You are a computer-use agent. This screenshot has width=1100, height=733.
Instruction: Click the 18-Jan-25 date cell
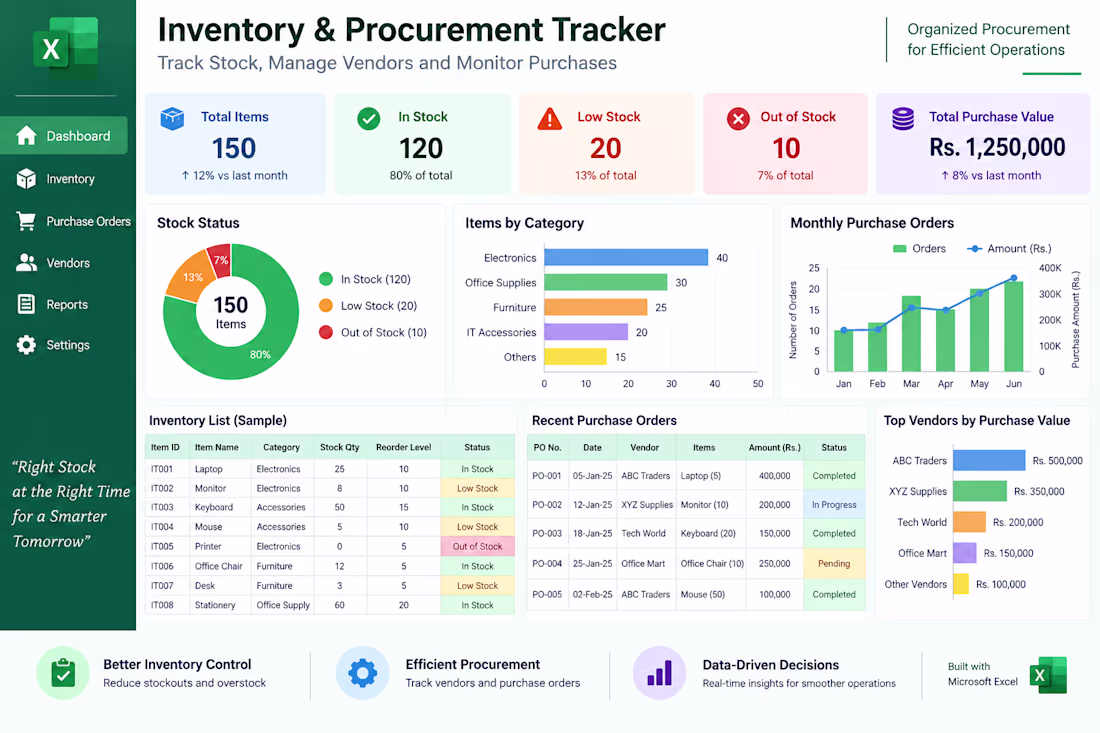[x=592, y=533]
